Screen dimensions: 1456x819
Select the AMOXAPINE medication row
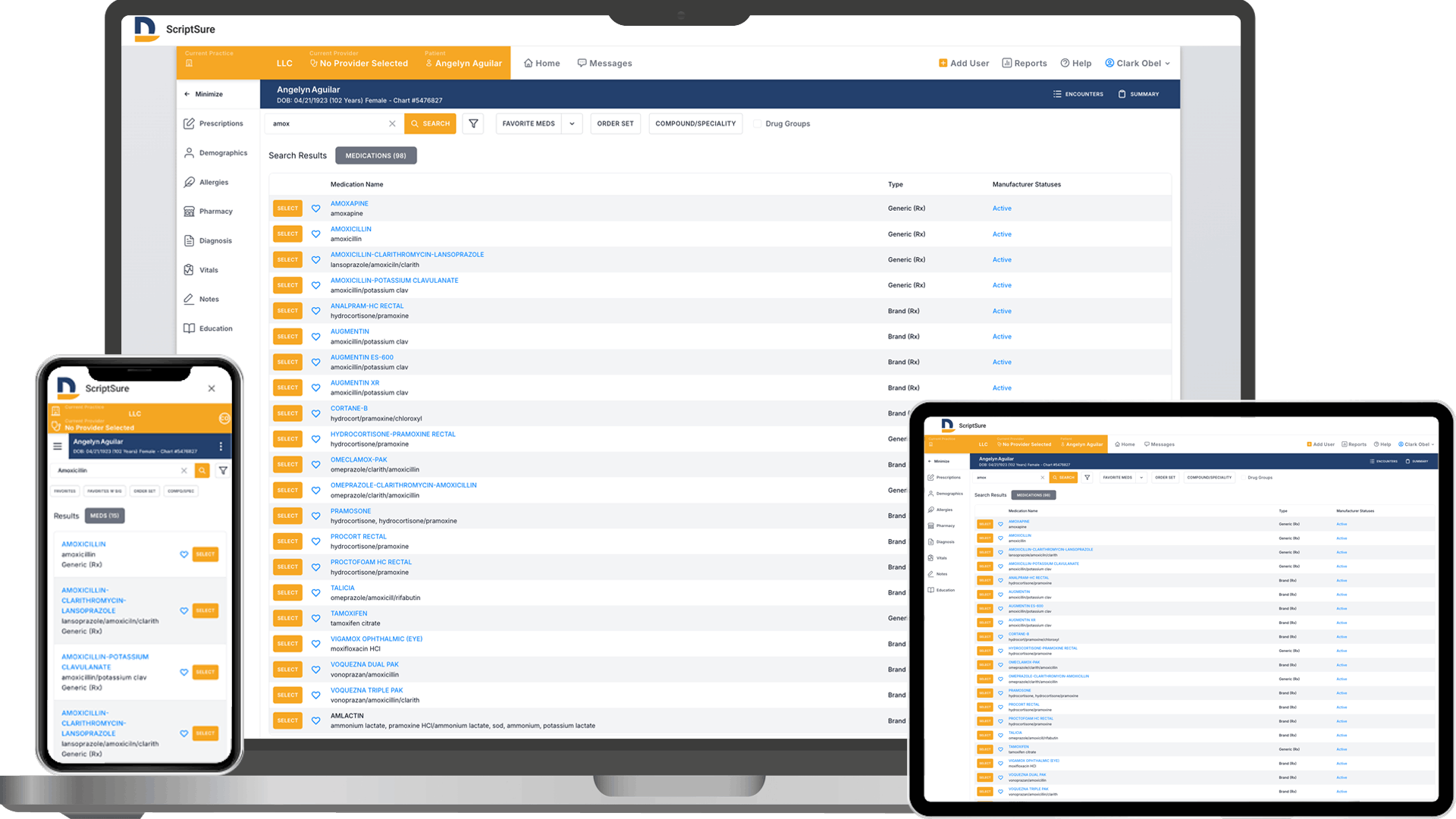point(287,208)
